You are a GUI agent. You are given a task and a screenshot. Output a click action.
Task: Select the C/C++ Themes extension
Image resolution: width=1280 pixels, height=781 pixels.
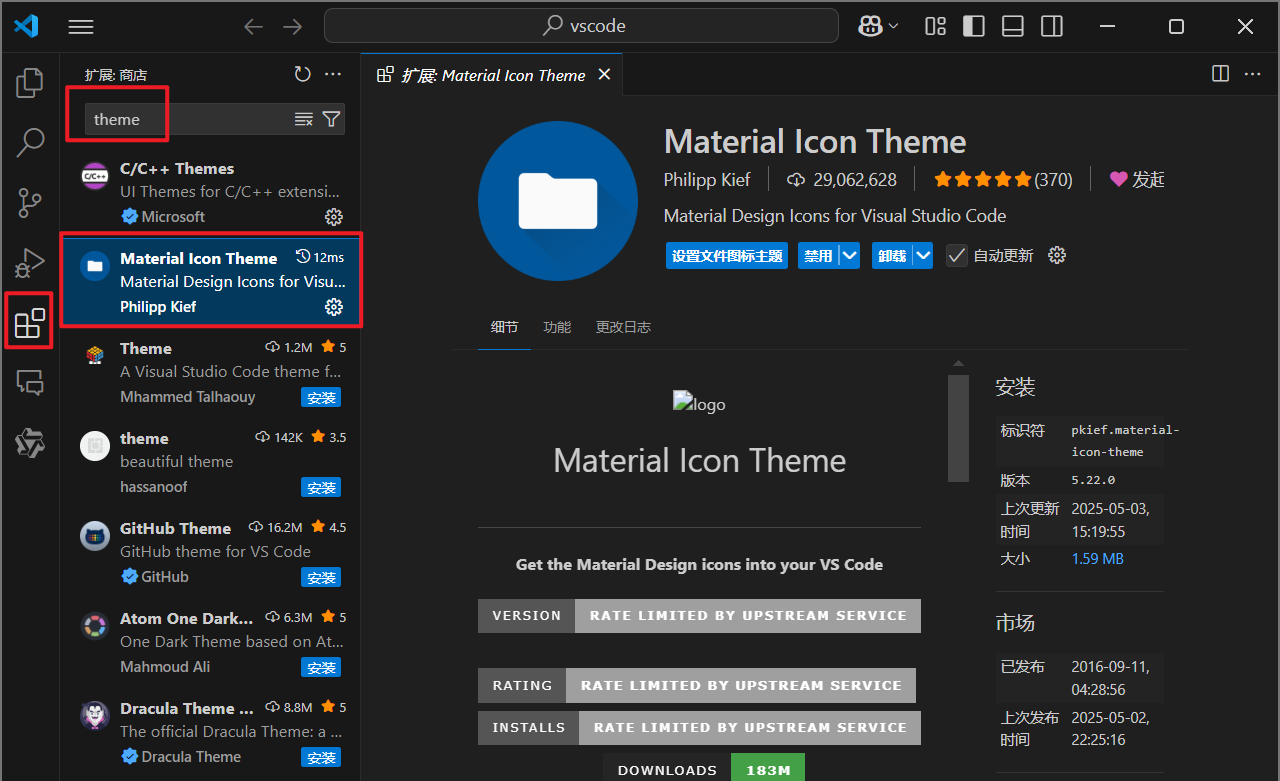(211, 192)
